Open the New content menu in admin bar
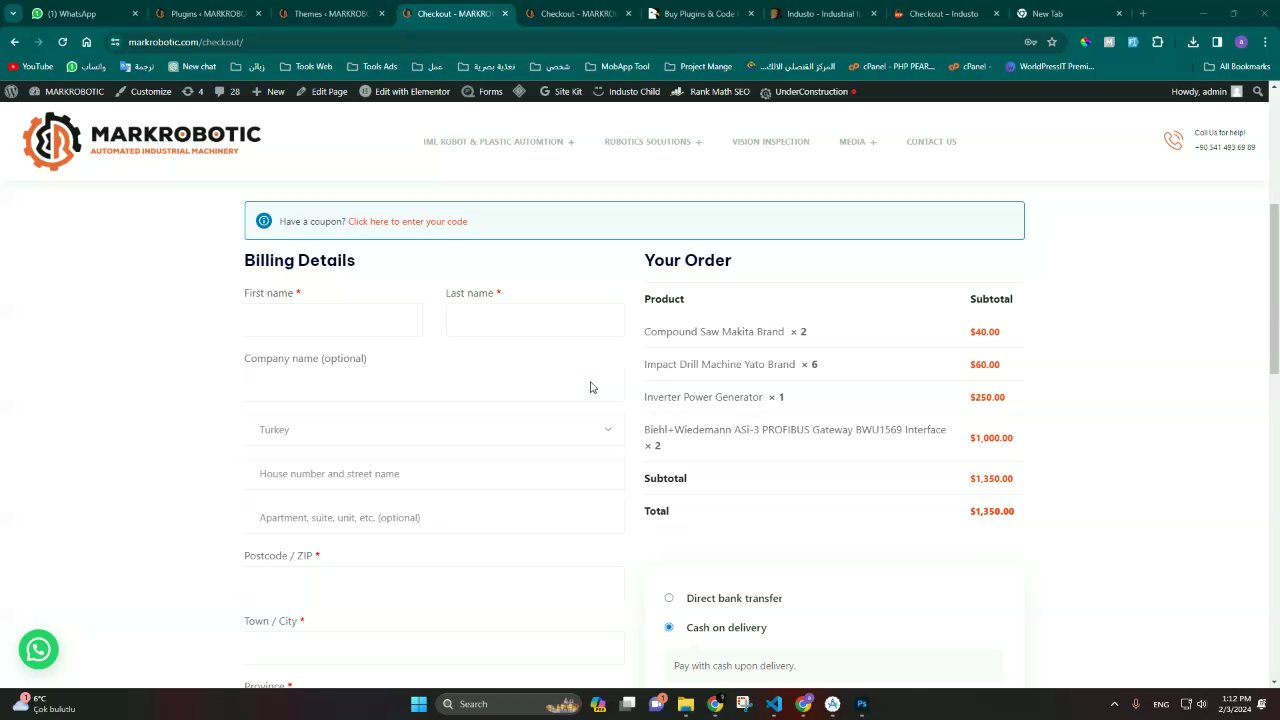 point(268,91)
